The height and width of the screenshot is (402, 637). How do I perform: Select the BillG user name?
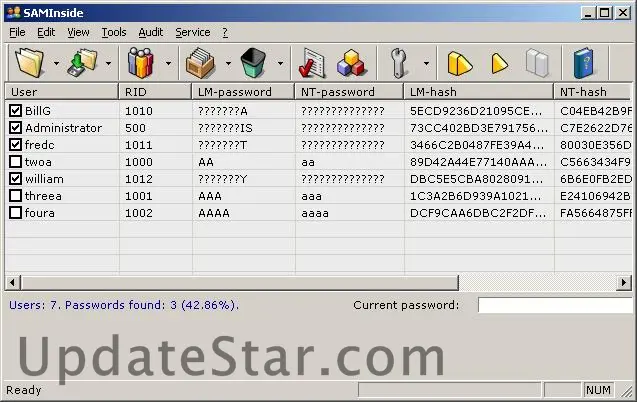point(38,111)
